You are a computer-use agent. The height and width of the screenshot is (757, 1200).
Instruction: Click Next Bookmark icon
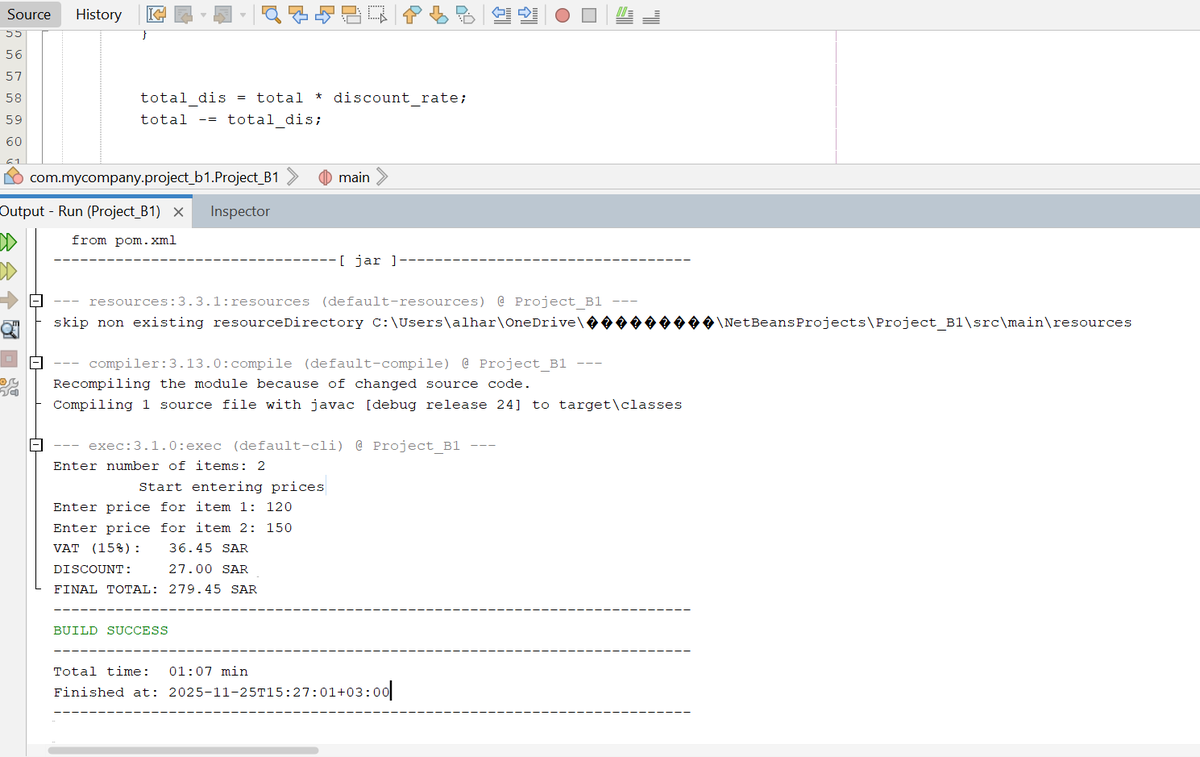pyautogui.click(x=439, y=15)
